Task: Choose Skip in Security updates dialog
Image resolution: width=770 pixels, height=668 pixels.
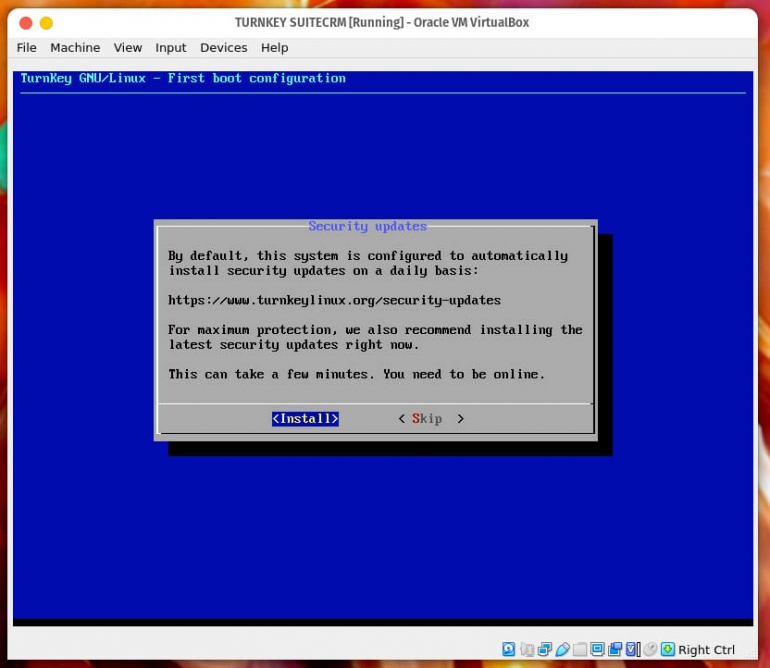Action: [x=431, y=418]
